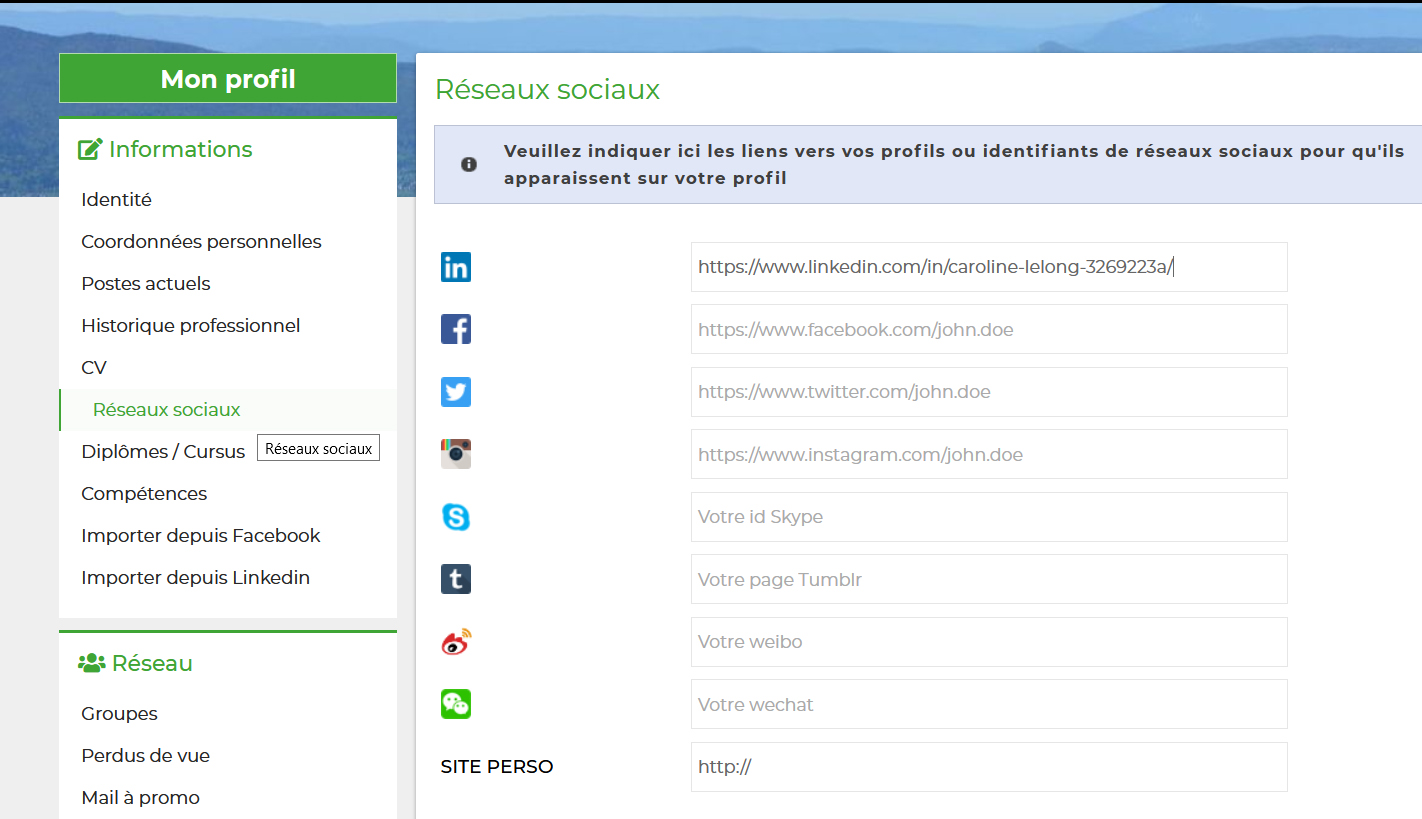This screenshot has height=819, width=1422.
Task: Open Historique professionnel page
Action: (x=190, y=326)
